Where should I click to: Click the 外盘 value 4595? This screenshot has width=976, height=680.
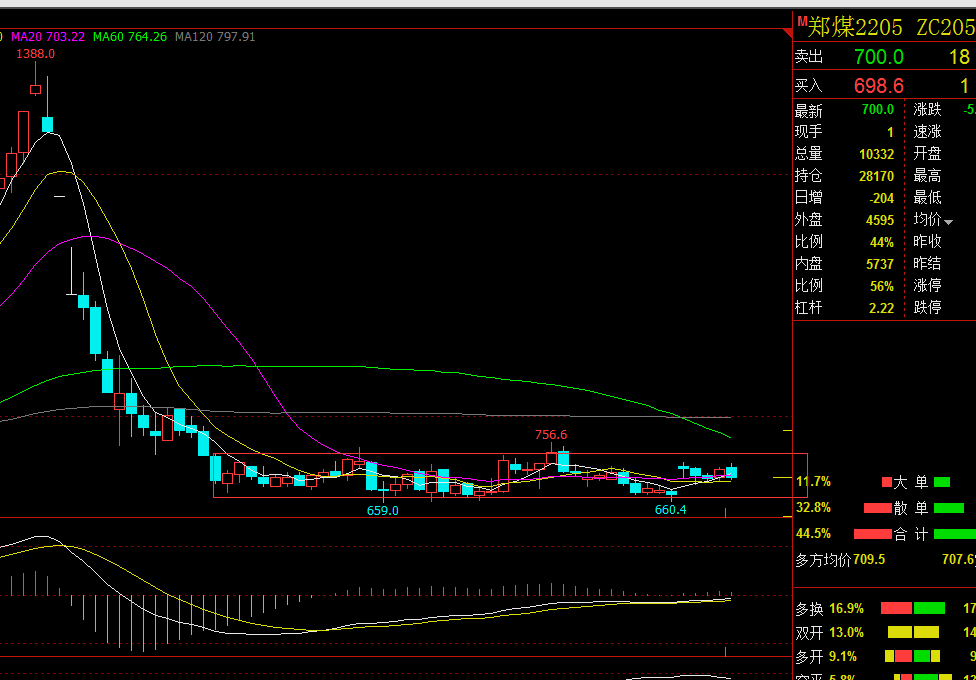[x=880, y=220]
